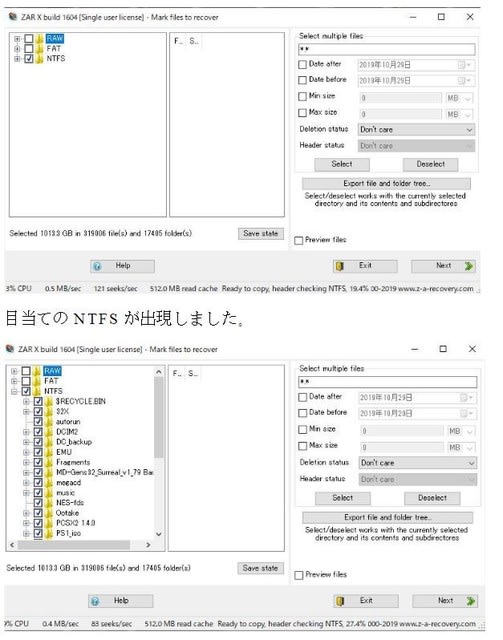Click the $RECYCLE.BIN folder icon
503x640 pixels.
49,401
